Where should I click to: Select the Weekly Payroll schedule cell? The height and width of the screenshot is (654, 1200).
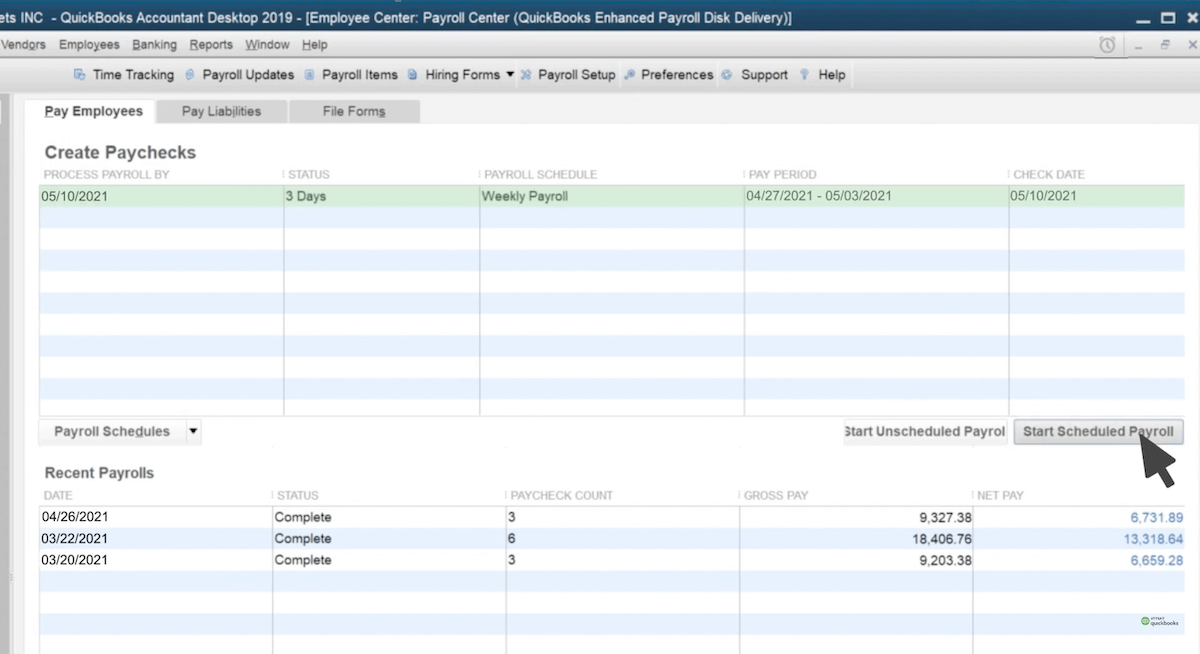[x=612, y=196]
